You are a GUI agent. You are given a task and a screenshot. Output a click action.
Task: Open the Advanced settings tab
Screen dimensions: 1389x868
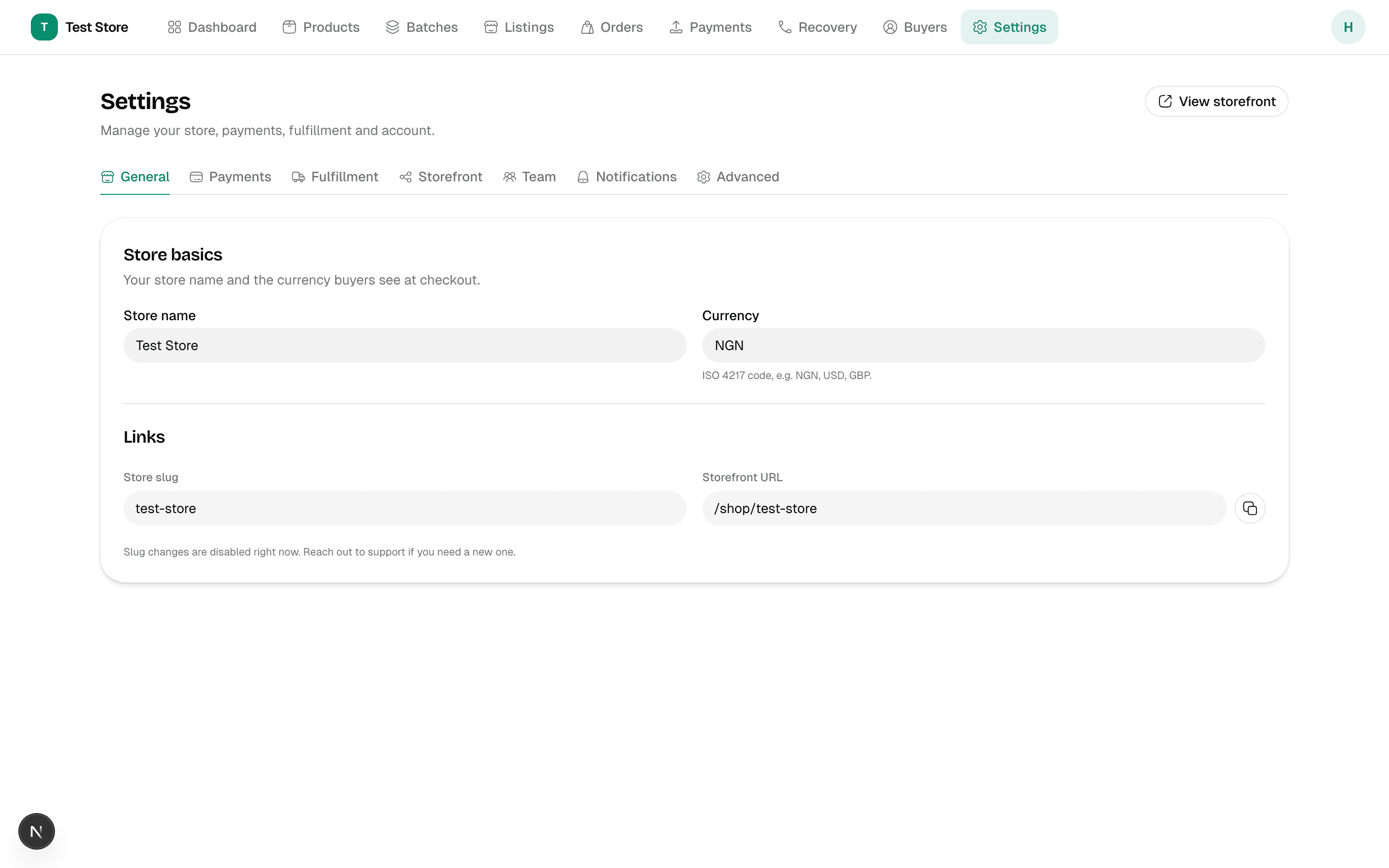(738, 177)
